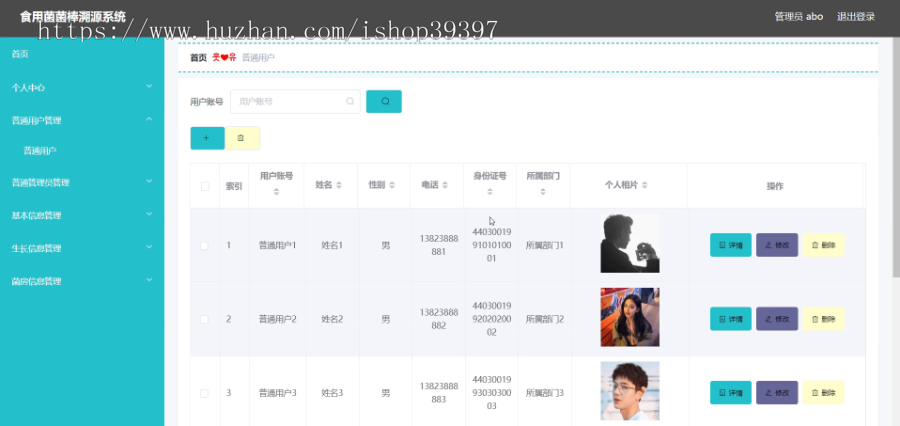Click the cell 所属部门2

[x=545, y=319]
